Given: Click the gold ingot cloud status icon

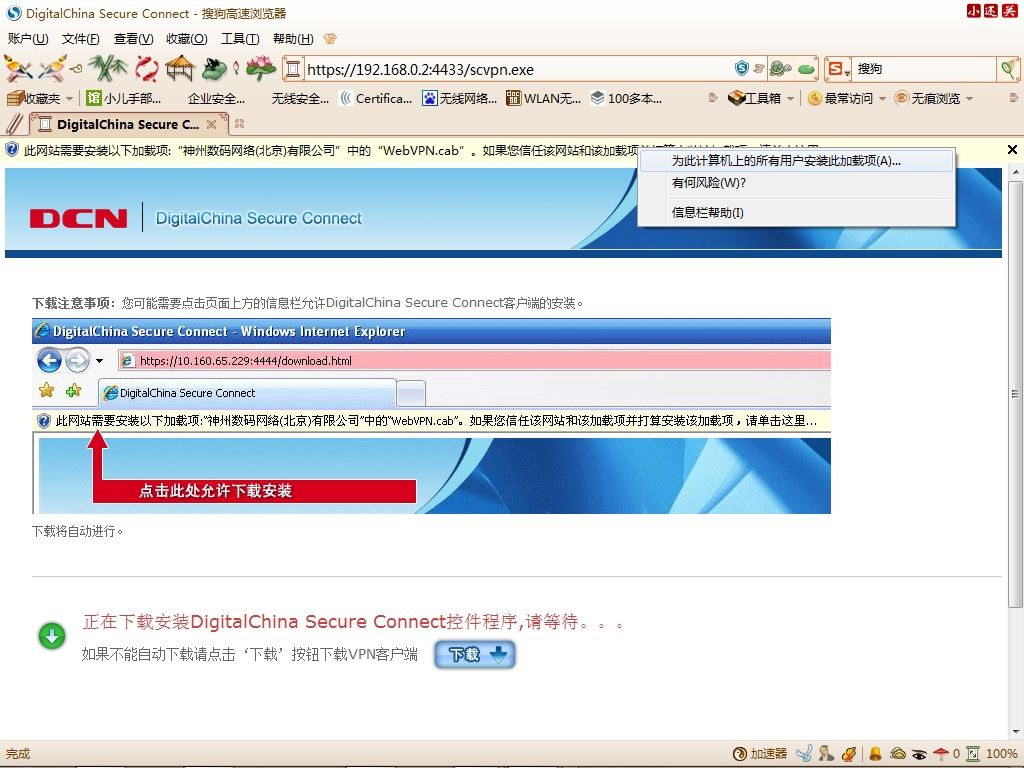Looking at the screenshot, I should point(898,754).
